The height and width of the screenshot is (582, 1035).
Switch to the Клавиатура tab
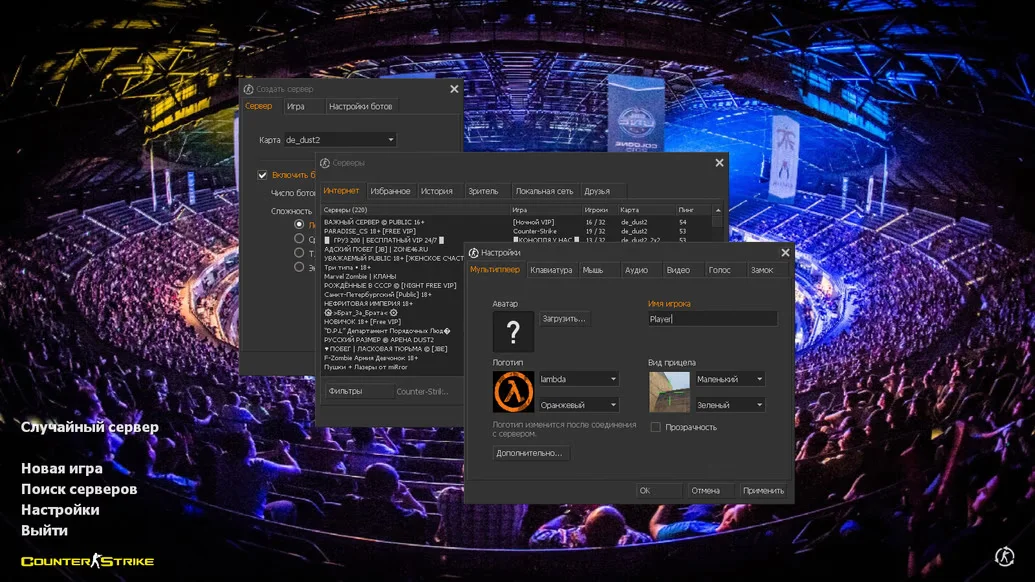(551, 270)
